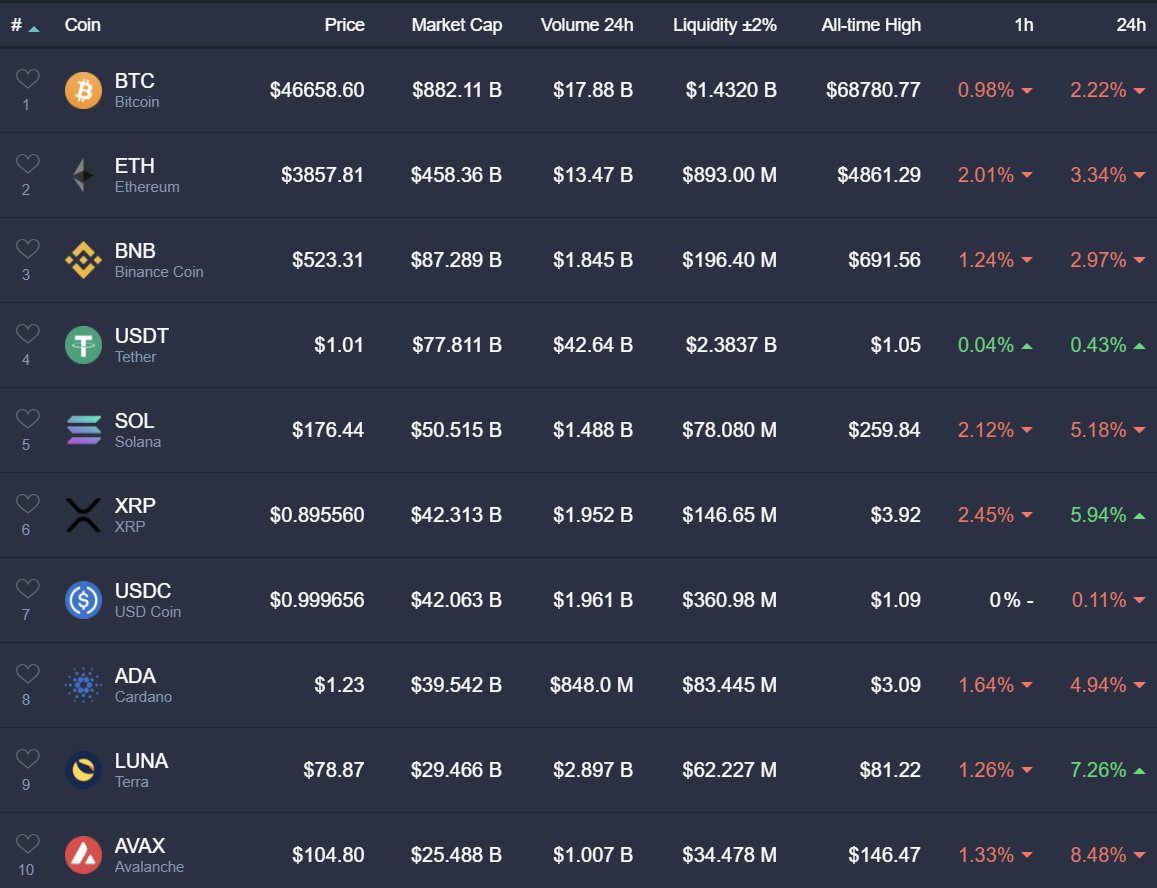Click Solana 24h change 5.18%

[1108, 430]
